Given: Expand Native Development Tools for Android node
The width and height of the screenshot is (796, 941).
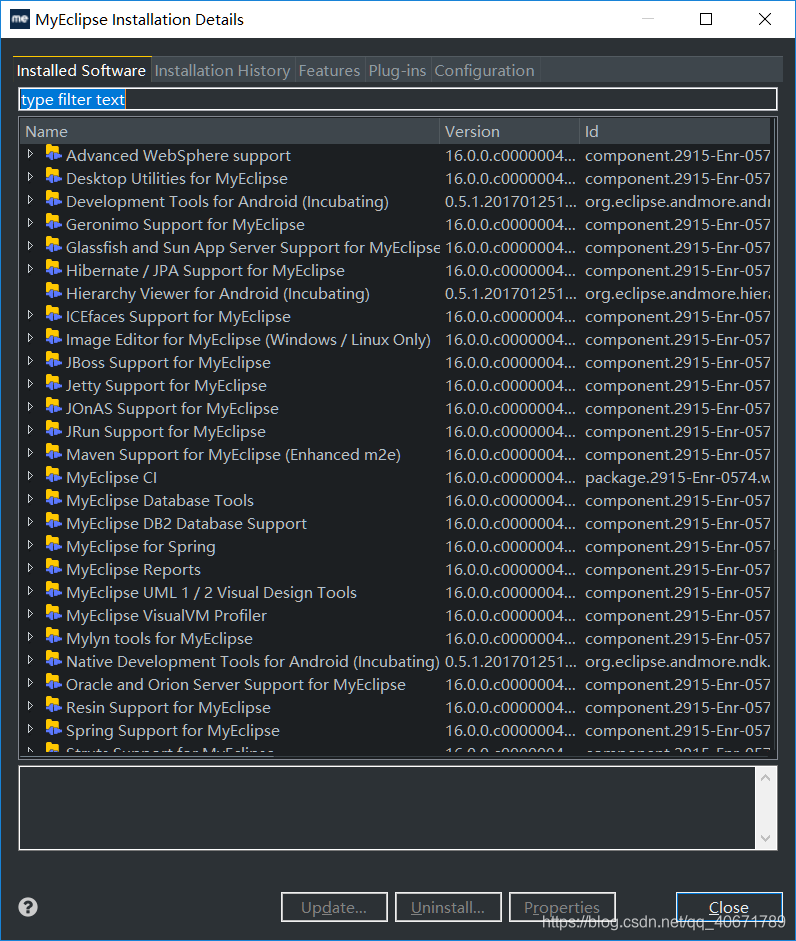Looking at the screenshot, I should coord(30,660).
